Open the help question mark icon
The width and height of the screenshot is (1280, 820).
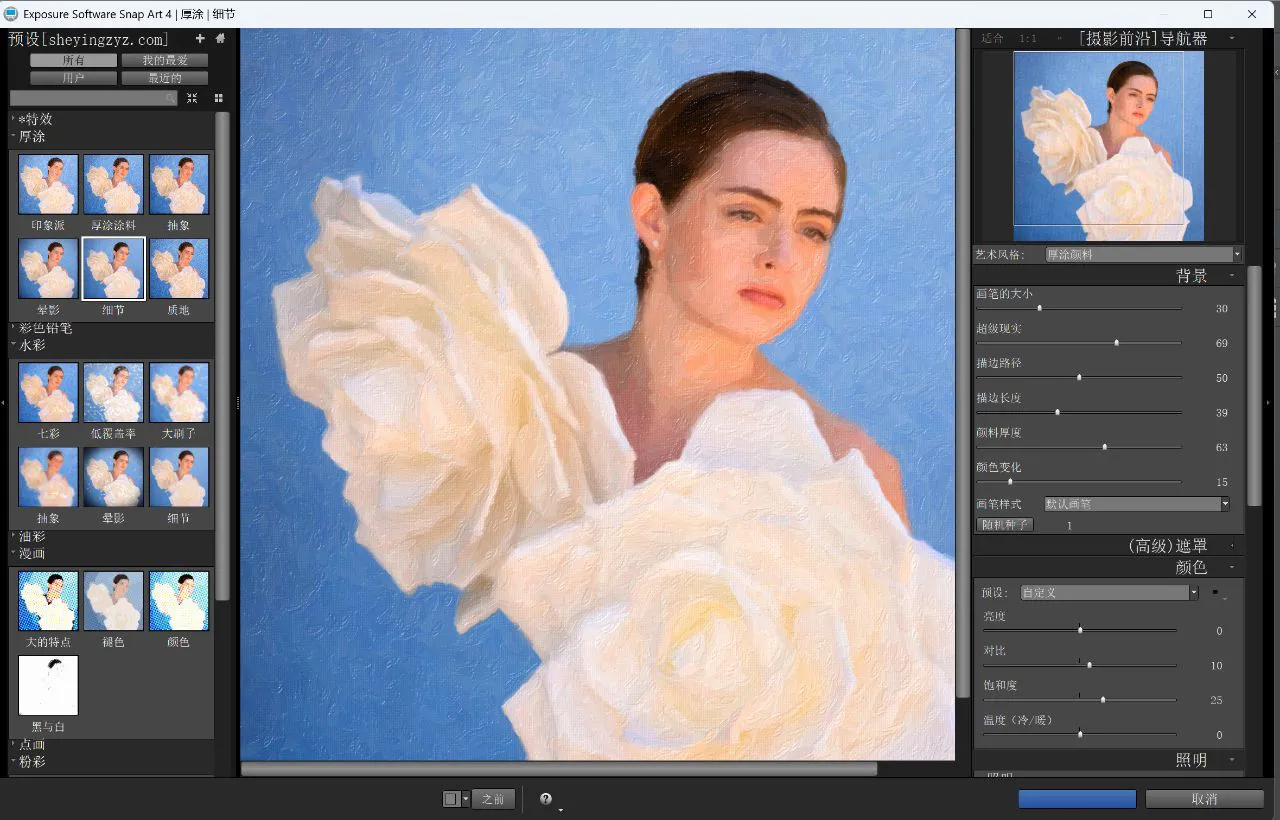pos(546,799)
